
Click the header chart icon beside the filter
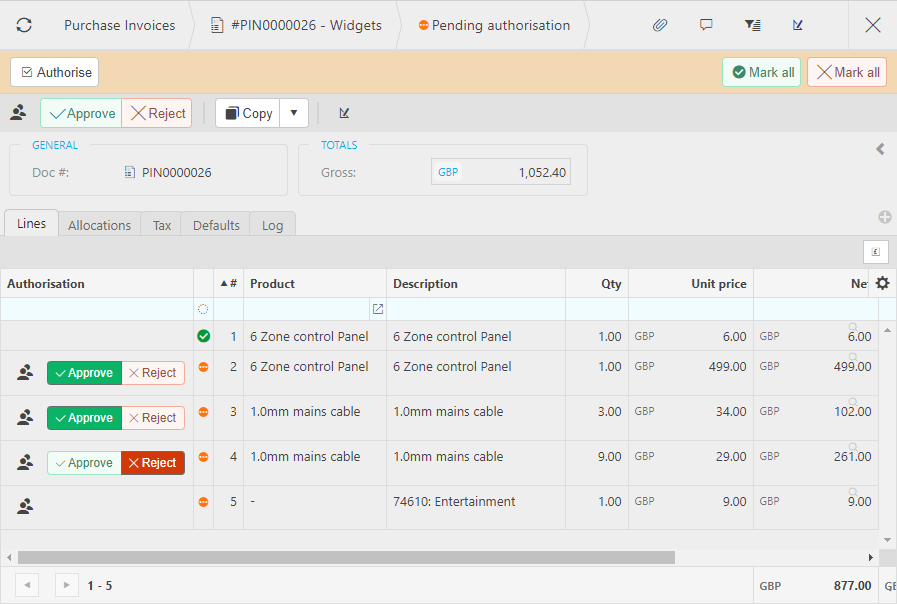click(797, 25)
